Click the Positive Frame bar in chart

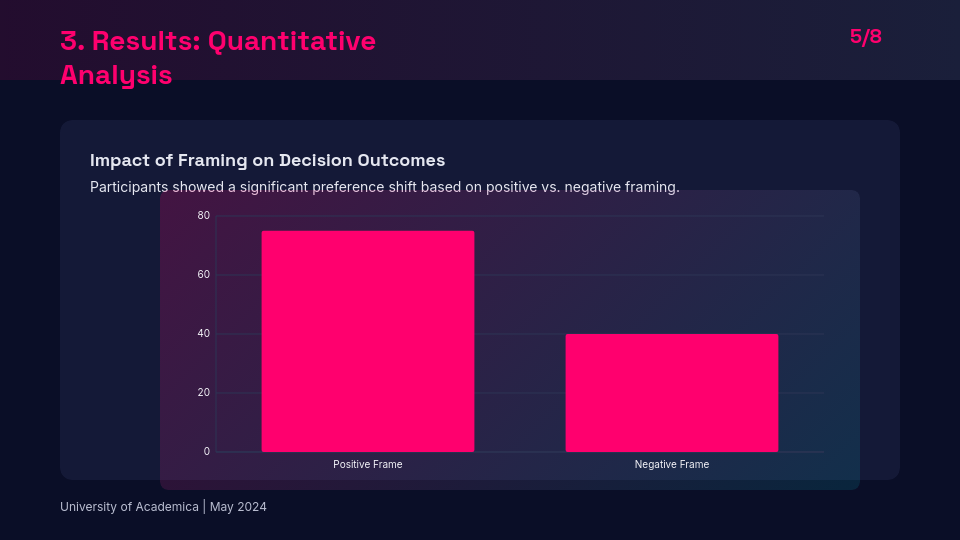pos(368,341)
